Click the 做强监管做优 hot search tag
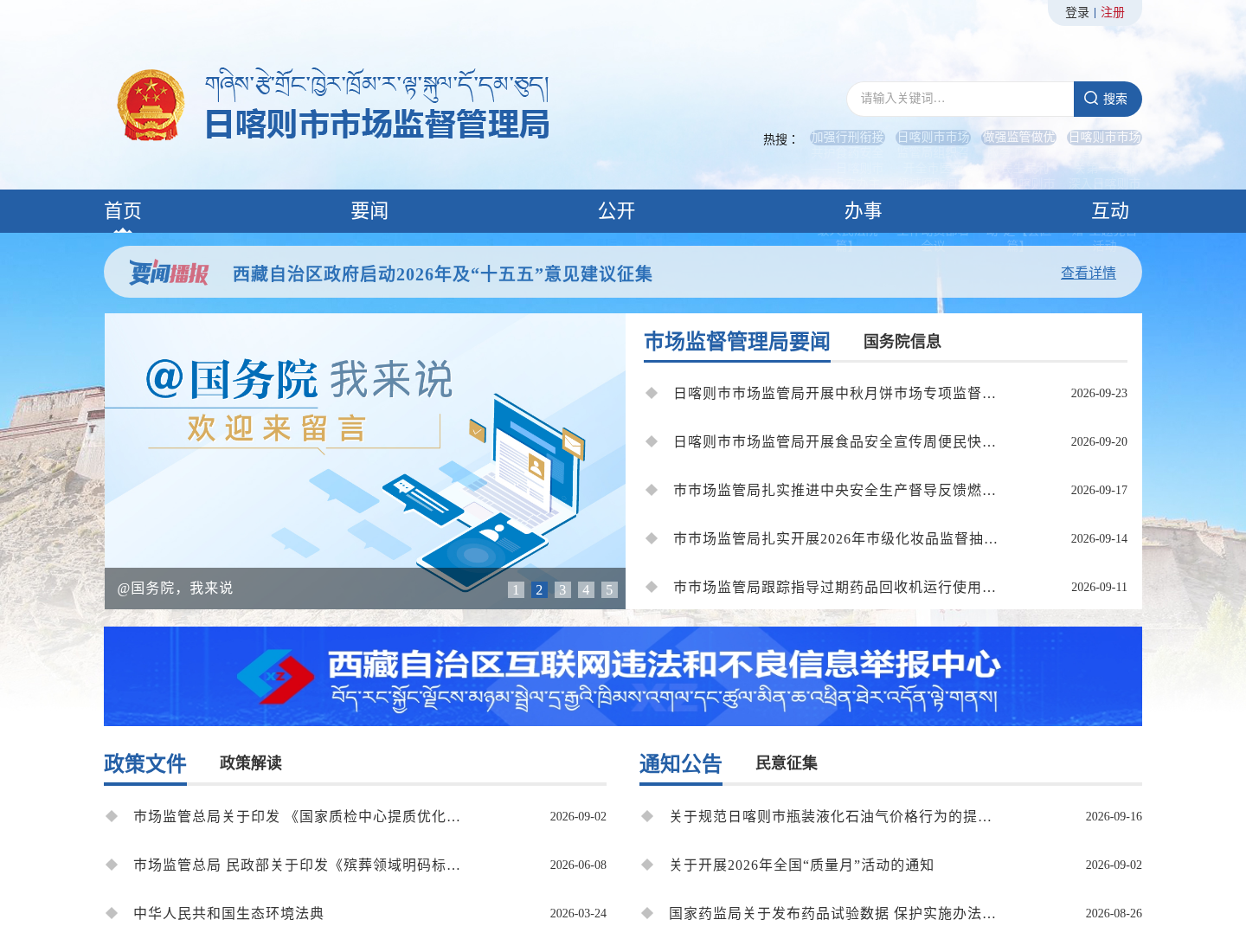This screenshot has height=952, width=1246. coord(1018,138)
